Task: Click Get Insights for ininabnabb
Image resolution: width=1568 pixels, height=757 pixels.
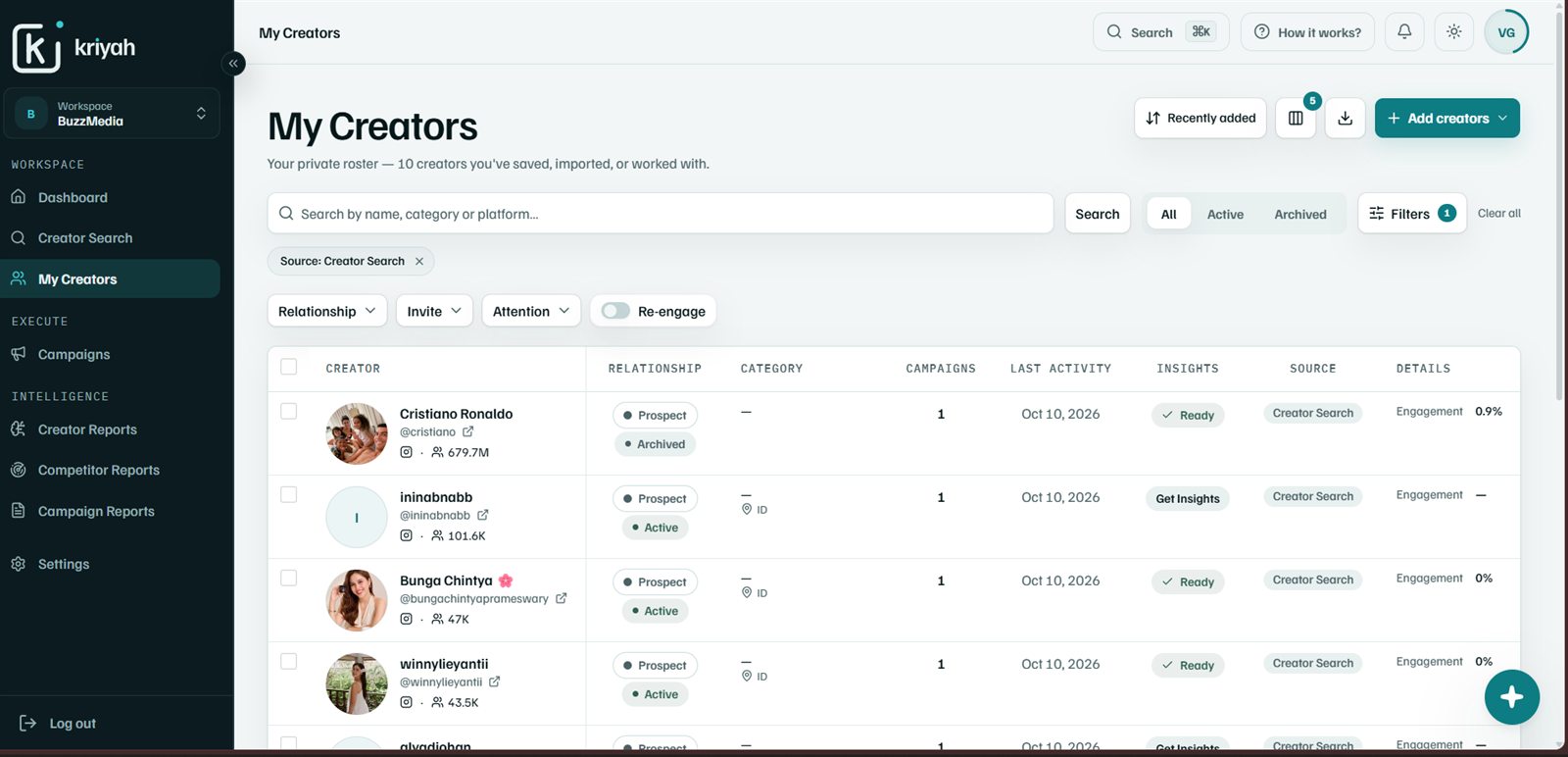Action: [x=1188, y=499]
